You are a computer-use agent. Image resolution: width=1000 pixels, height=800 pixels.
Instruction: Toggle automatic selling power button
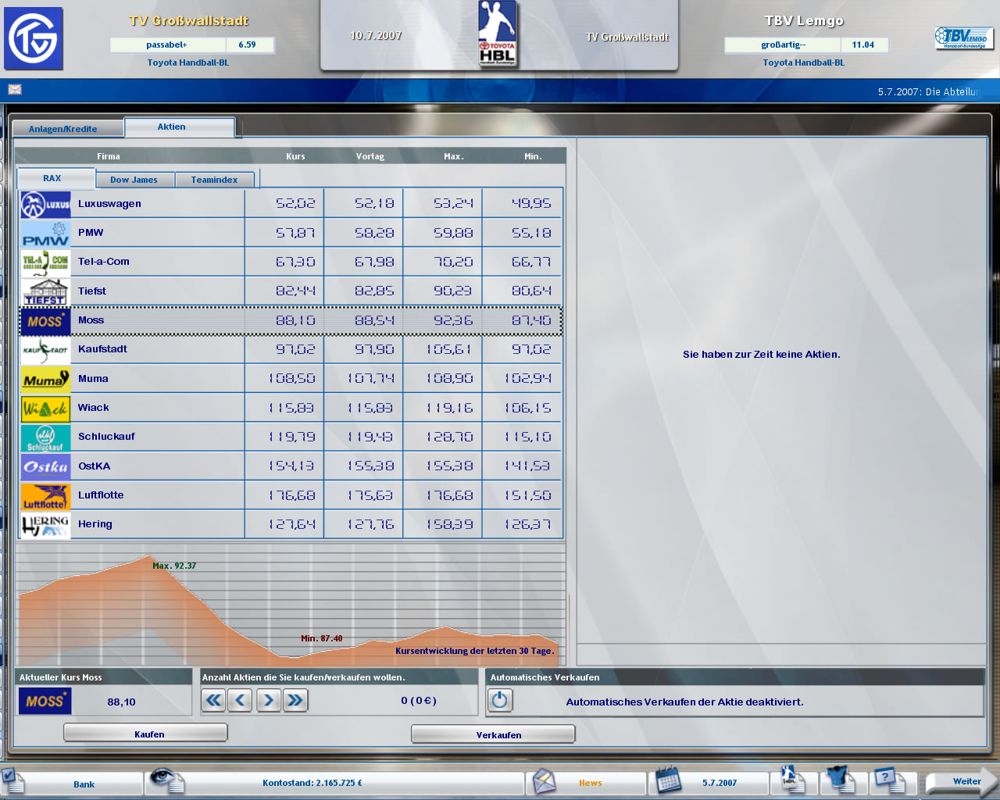(x=500, y=701)
